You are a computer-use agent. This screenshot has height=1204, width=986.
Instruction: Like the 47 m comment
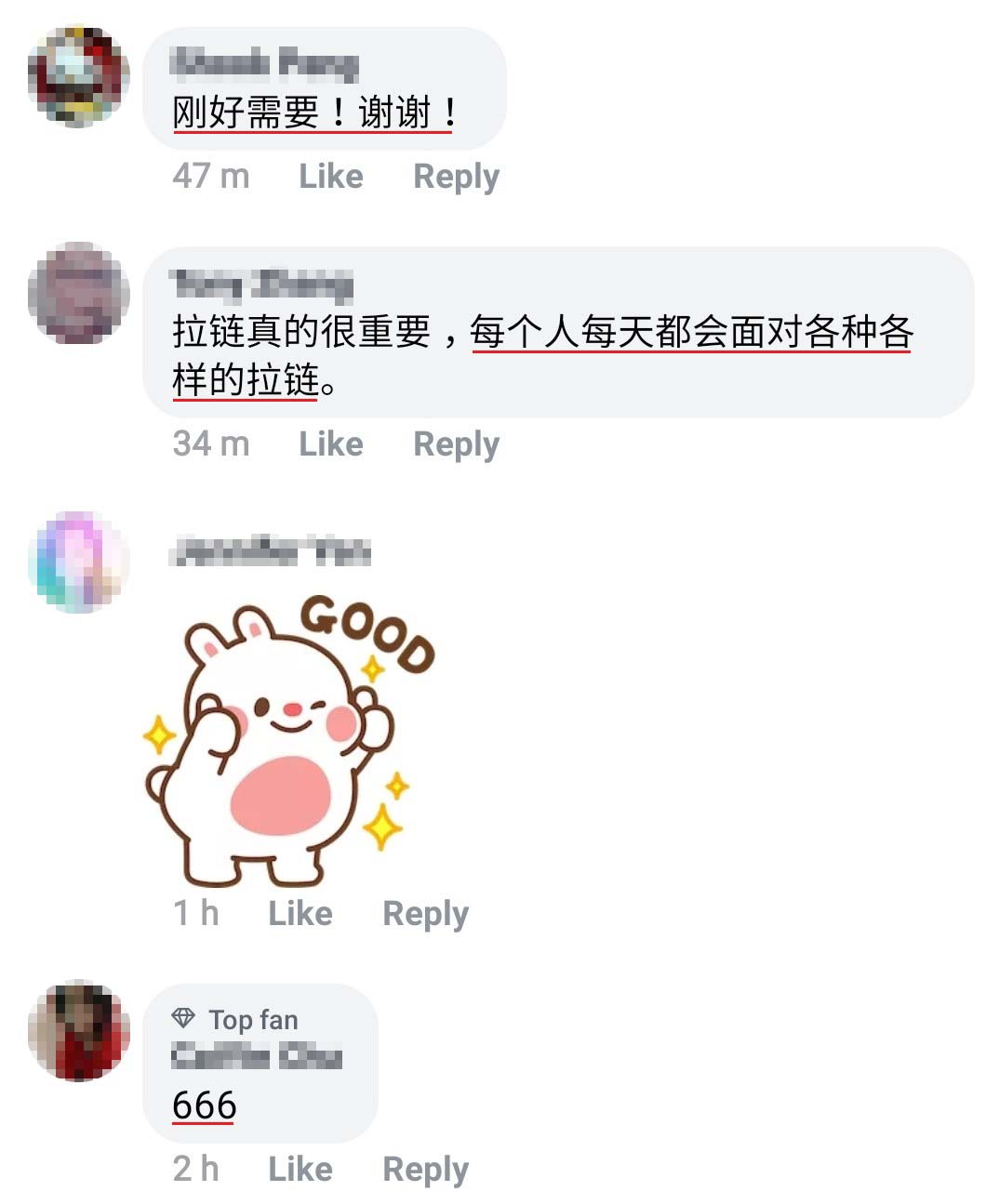pyautogui.click(x=331, y=176)
